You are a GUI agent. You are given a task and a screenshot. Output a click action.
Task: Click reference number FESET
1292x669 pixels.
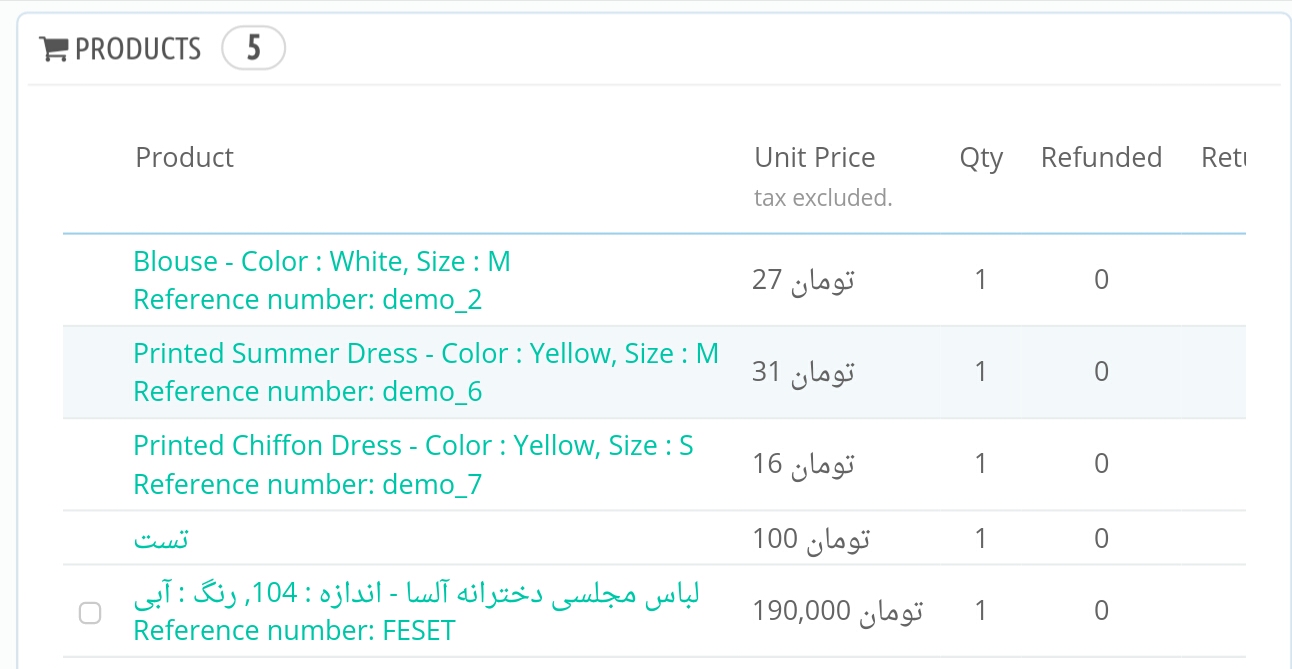294,631
